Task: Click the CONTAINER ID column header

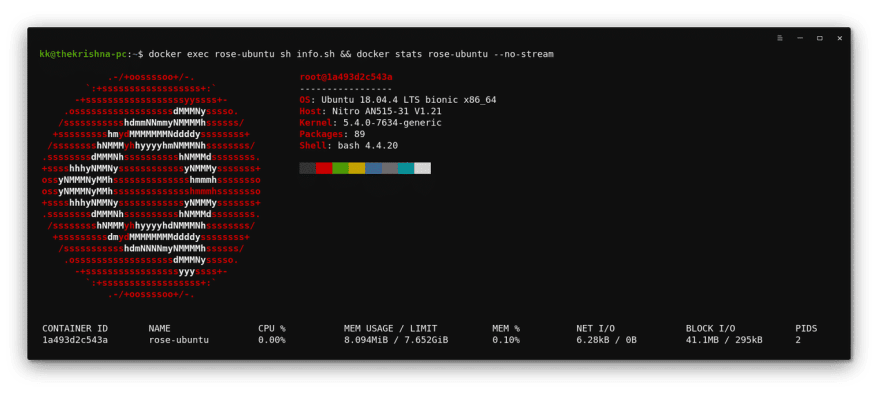Action: pyautogui.click(x=75, y=328)
